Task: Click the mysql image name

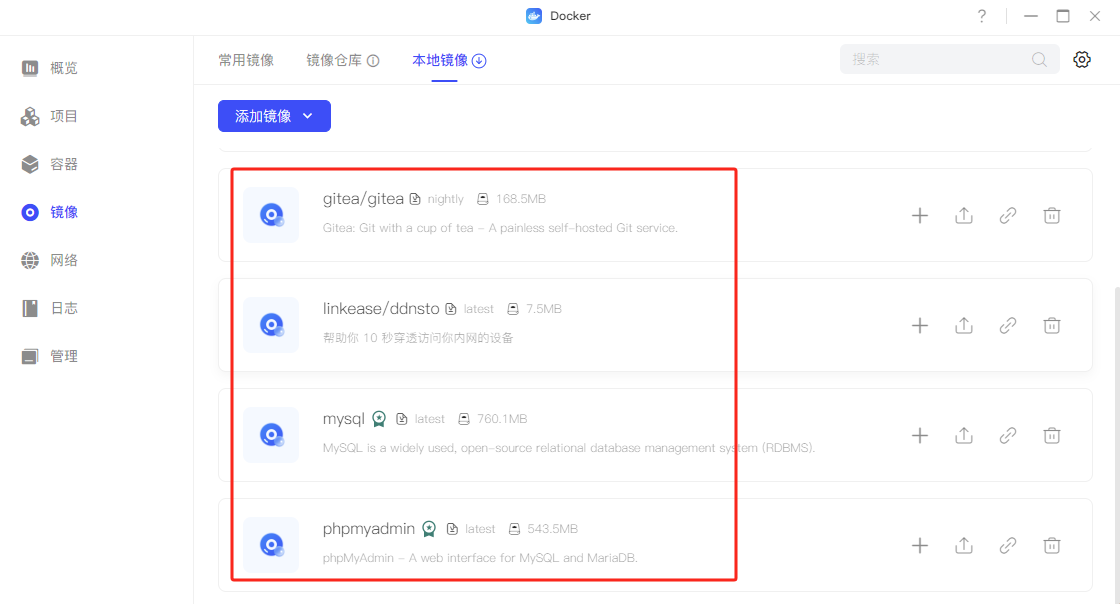Action: [344, 419]
